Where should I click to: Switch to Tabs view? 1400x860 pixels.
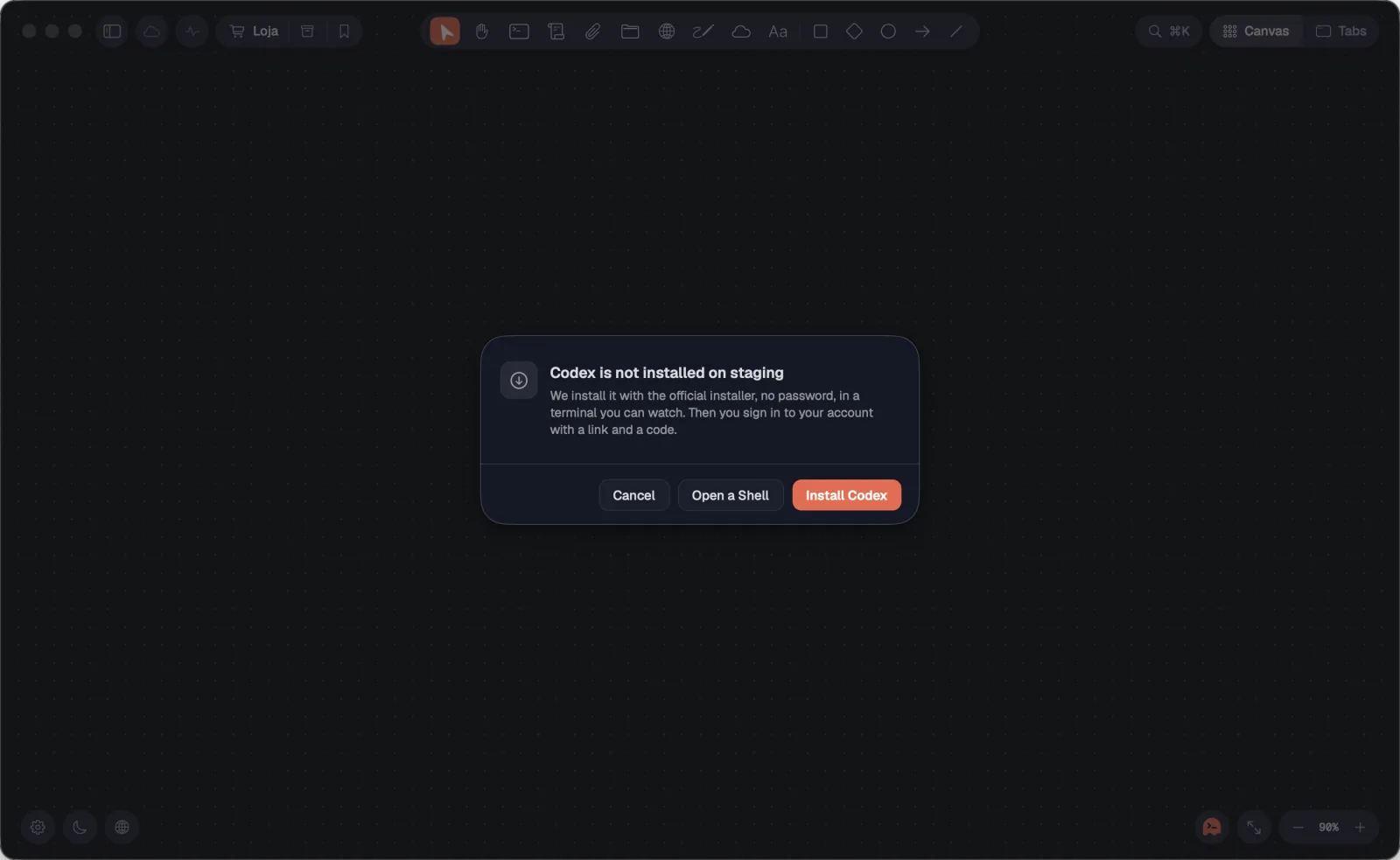(x=1340, y=31)
